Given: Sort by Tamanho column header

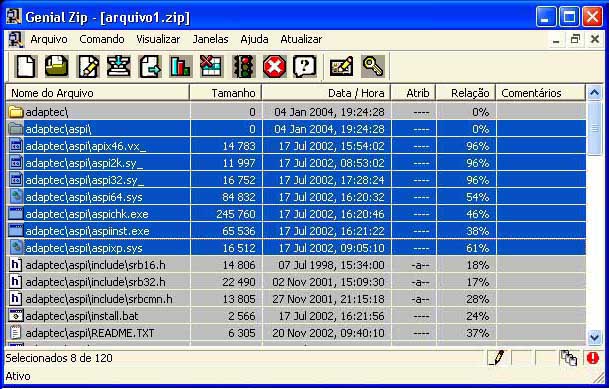Looking at the screenshot, I should pos(226,93).
